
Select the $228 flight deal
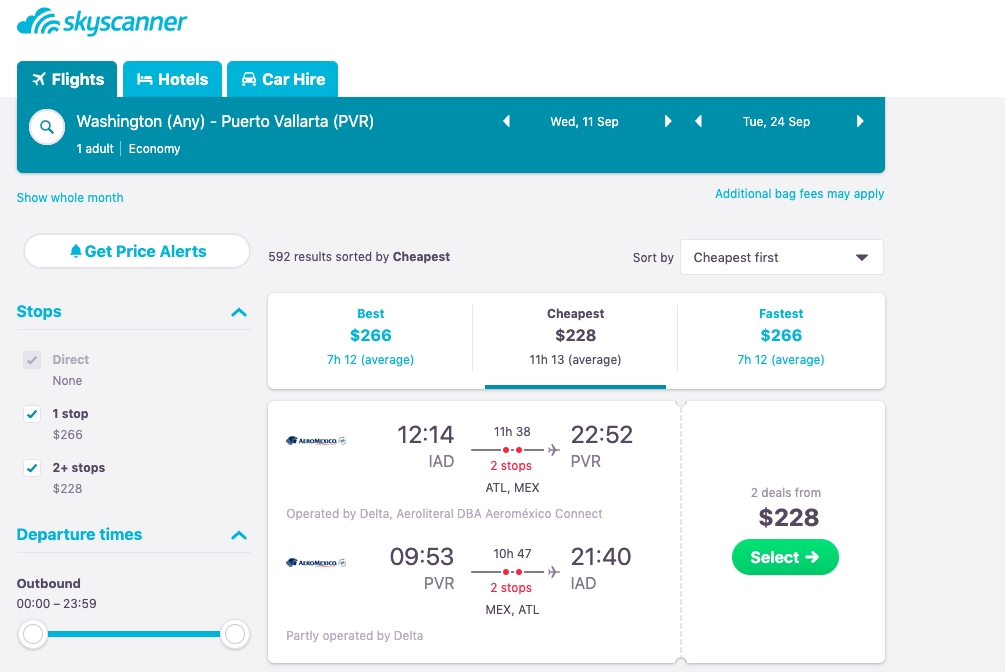click(x=785, y=557)
